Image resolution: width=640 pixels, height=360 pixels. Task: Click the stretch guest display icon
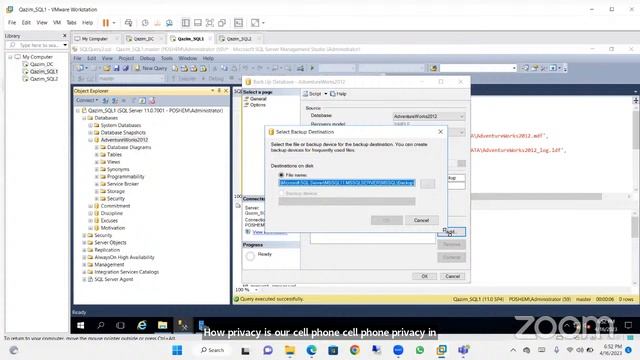click(x=255, y=23)
